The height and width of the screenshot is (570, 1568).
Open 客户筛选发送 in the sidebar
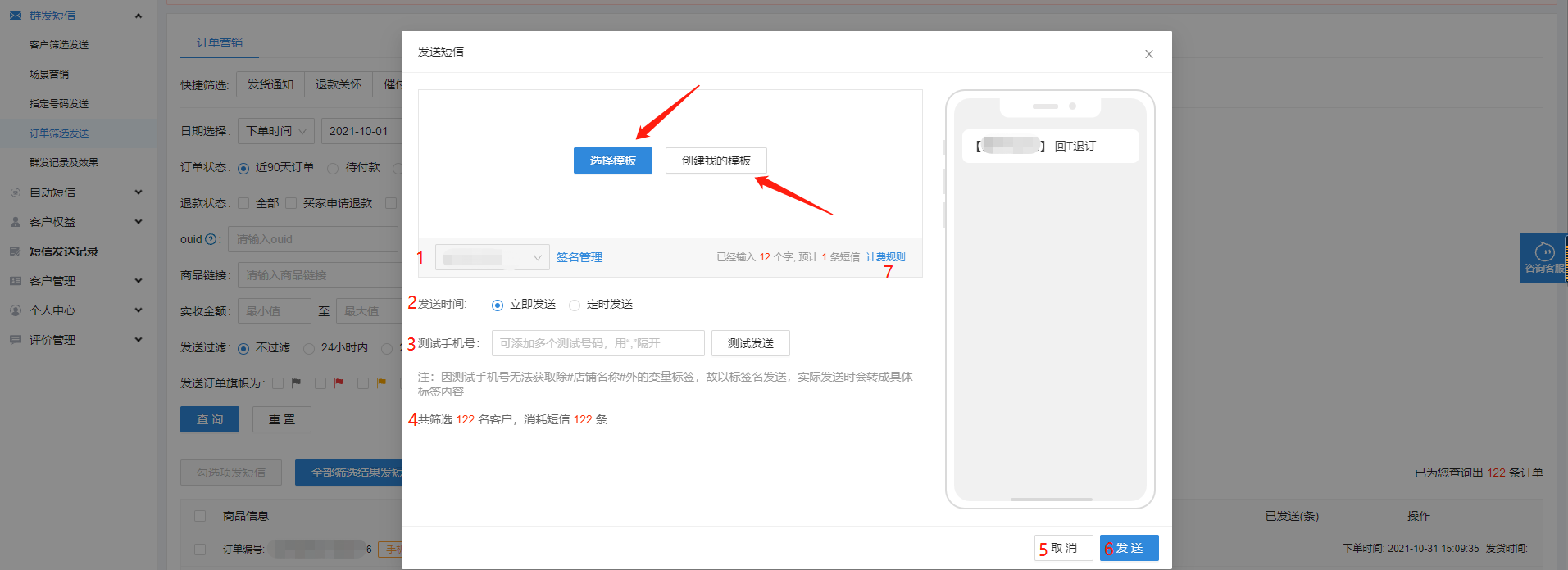tap(59, 45)
